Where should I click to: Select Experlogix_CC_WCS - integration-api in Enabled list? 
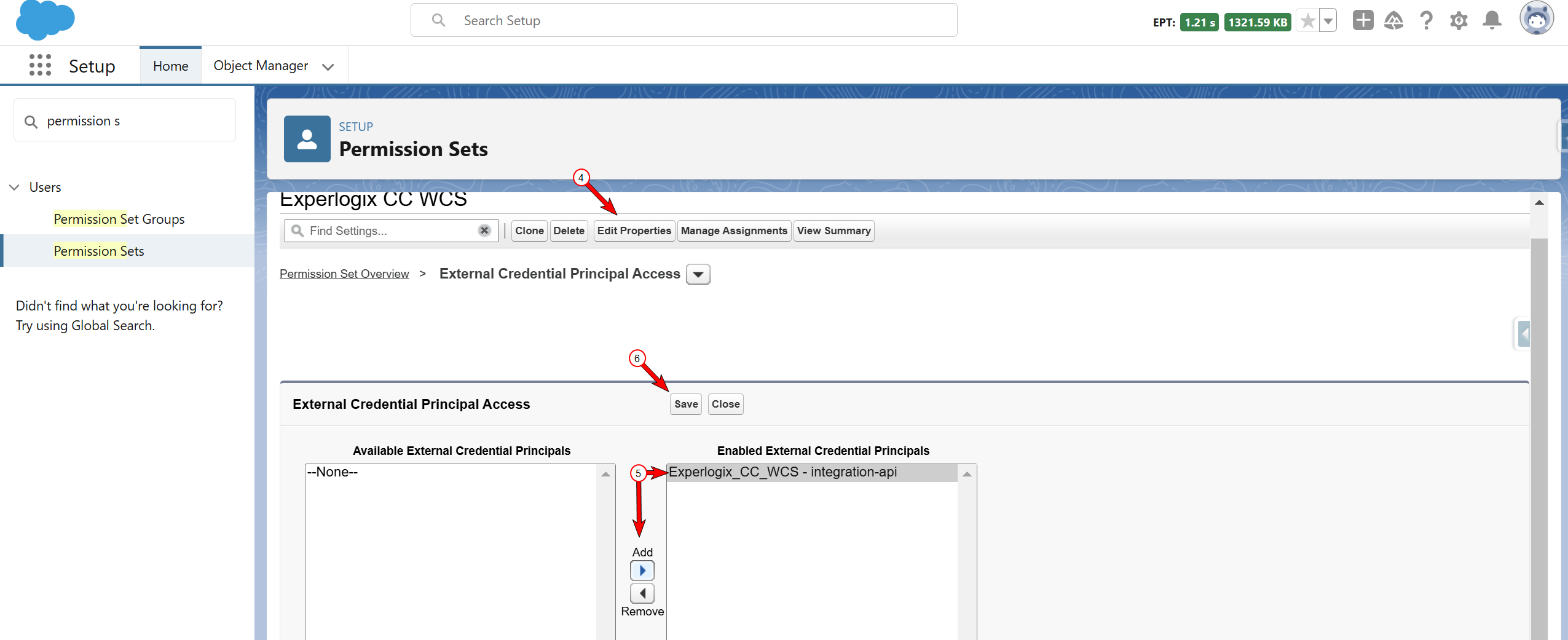pyautogui.click(x=811, y=472)
